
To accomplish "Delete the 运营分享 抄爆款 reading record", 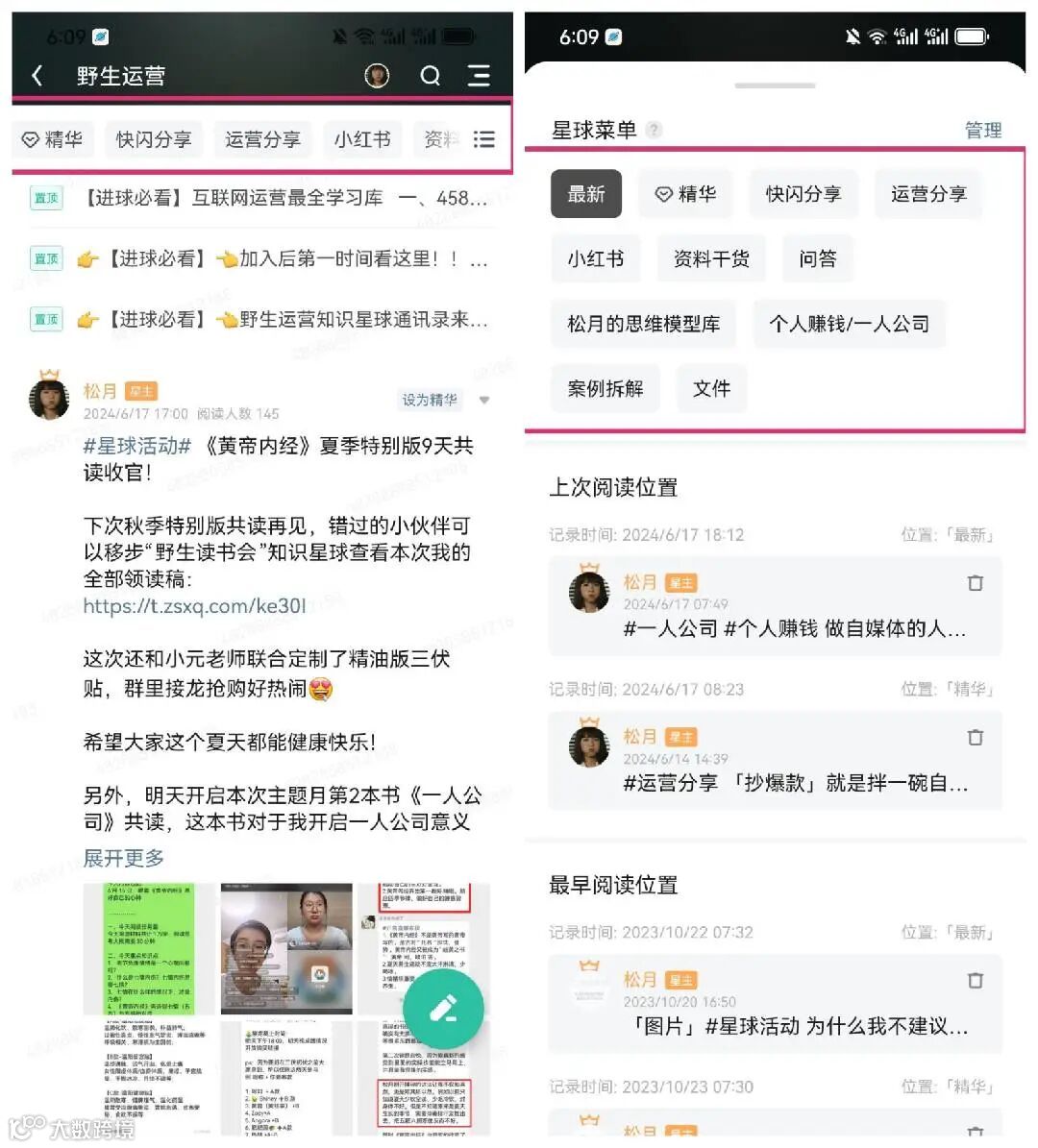I will point(975,737).
